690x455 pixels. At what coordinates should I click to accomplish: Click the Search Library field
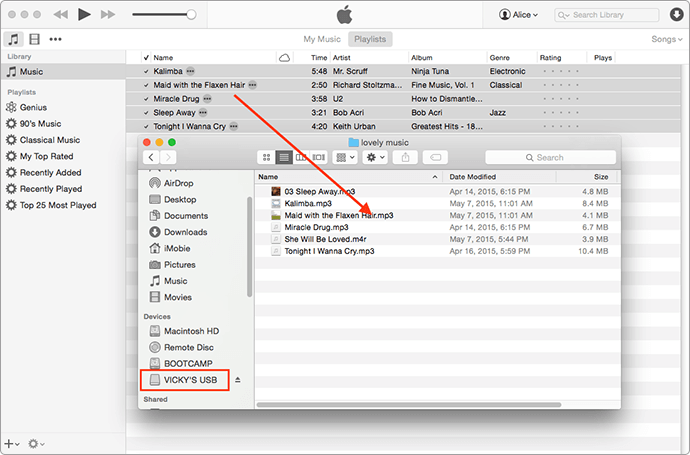point(606,15)
